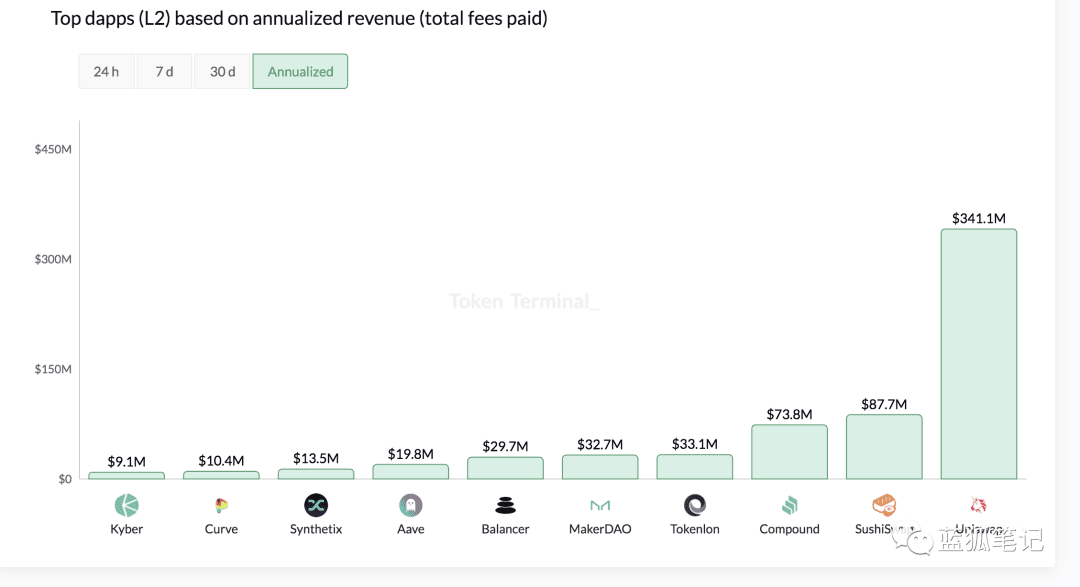Click the Curve bar in chart
The height and width of the screenshot is (587, 1080).
point(221,475)
